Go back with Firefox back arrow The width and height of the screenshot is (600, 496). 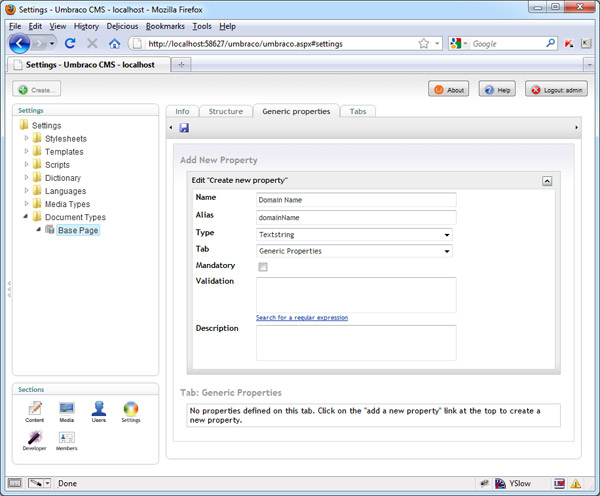point(19,43)
